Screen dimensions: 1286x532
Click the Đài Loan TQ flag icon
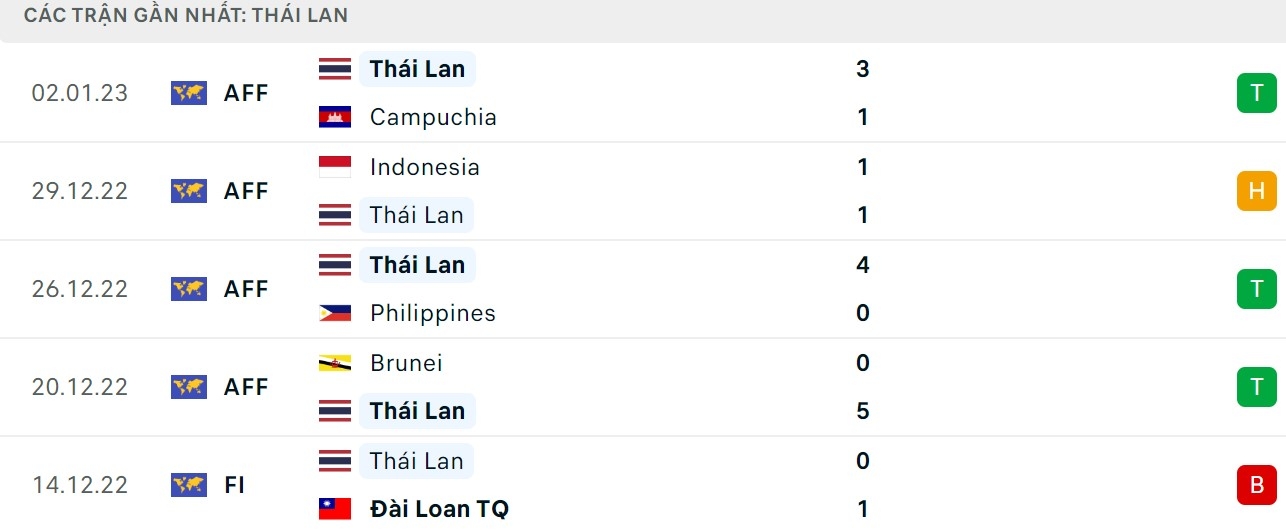pos(335,509)
